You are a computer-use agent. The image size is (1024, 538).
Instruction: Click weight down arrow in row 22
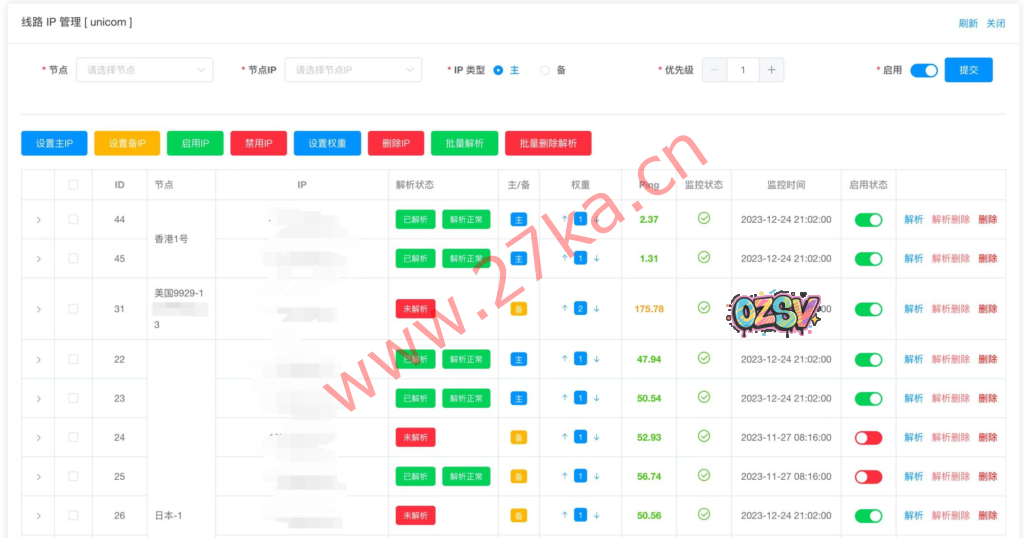596,358
